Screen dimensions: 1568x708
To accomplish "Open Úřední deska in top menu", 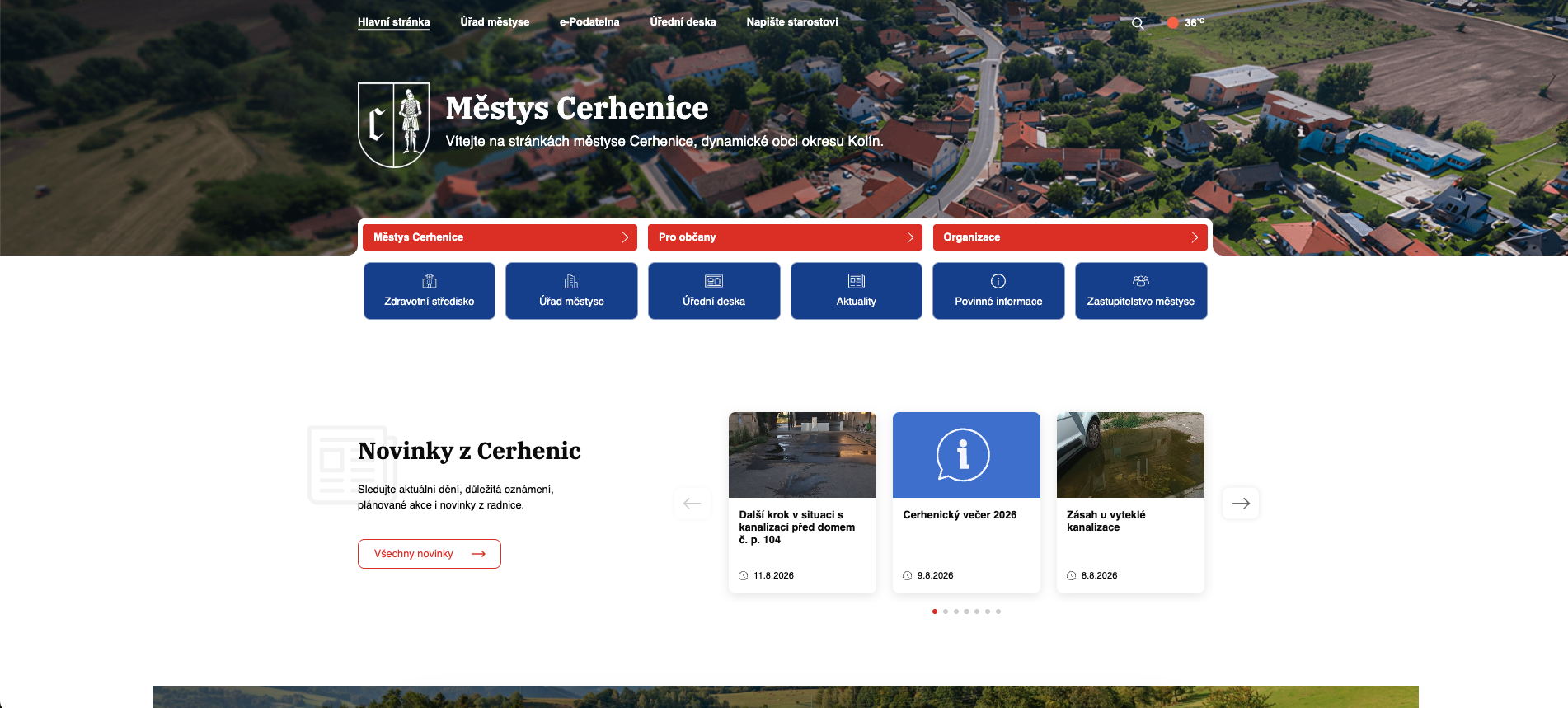I will 683,22.
